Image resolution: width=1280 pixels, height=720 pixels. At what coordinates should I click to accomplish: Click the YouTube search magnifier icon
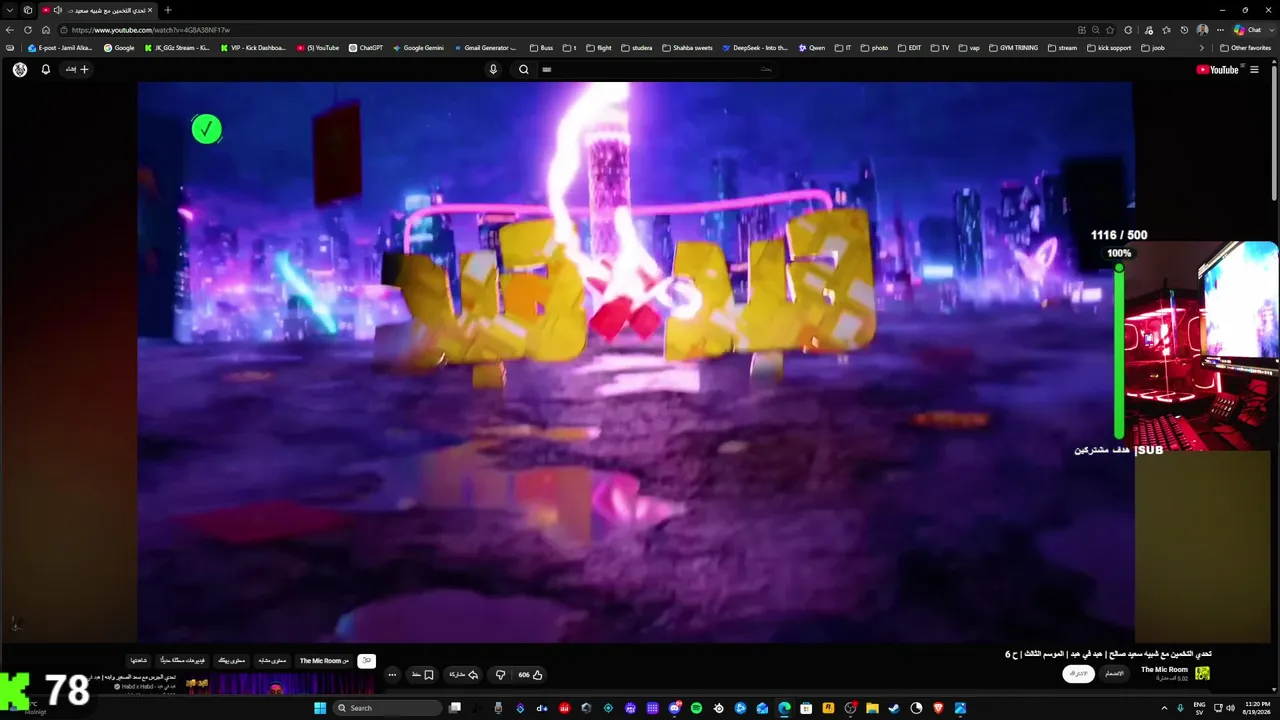click(x=524, y=70)
